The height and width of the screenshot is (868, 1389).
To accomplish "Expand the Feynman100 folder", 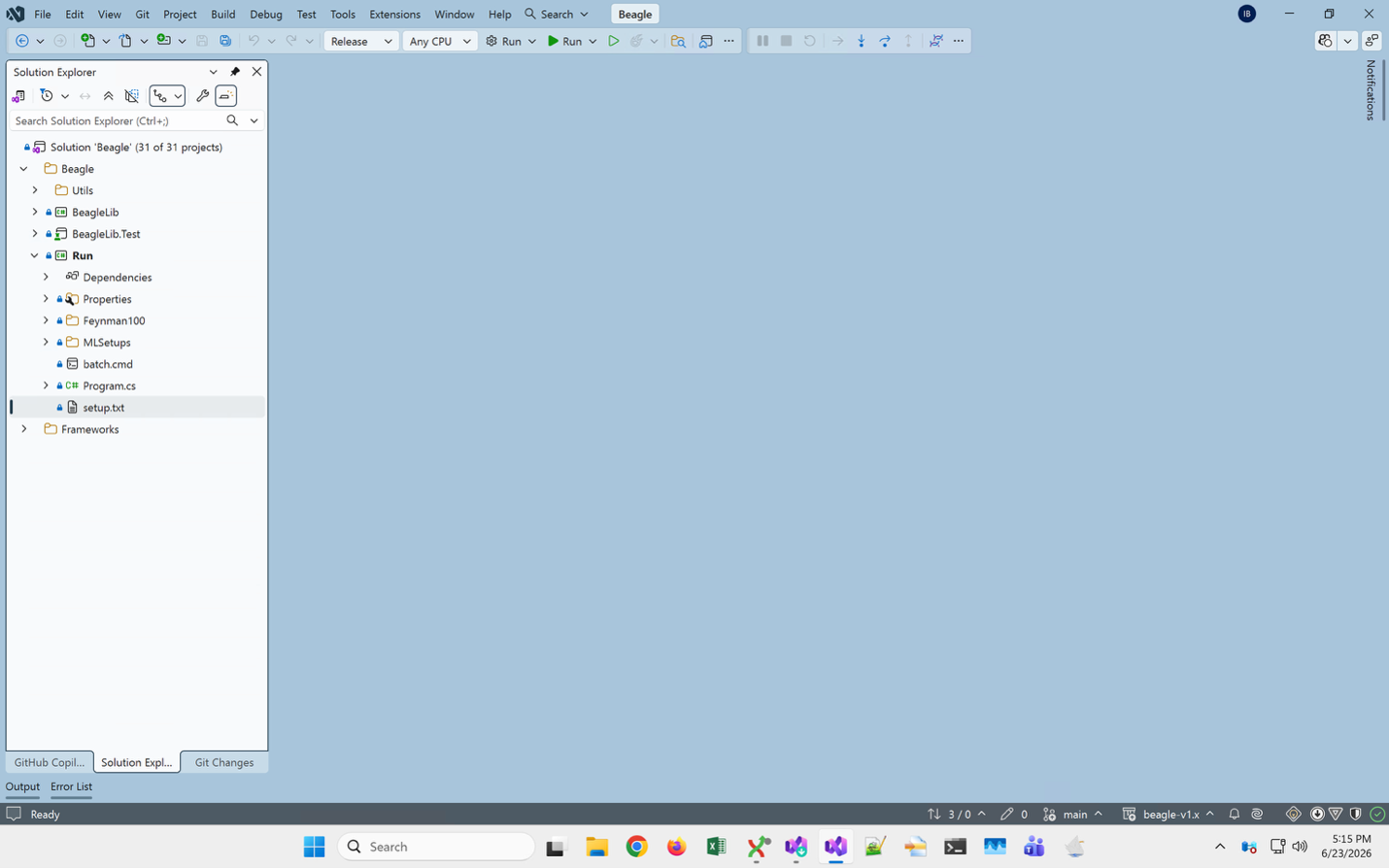I will [x=46, y=320].
